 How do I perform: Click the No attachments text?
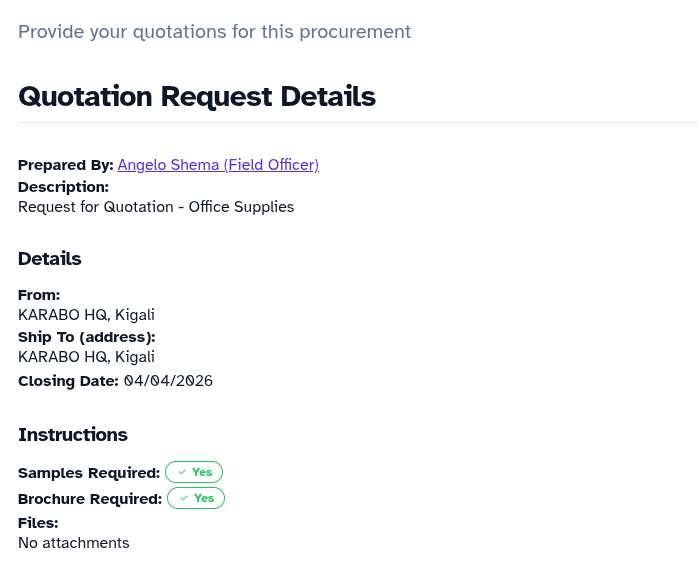[74, 543]
